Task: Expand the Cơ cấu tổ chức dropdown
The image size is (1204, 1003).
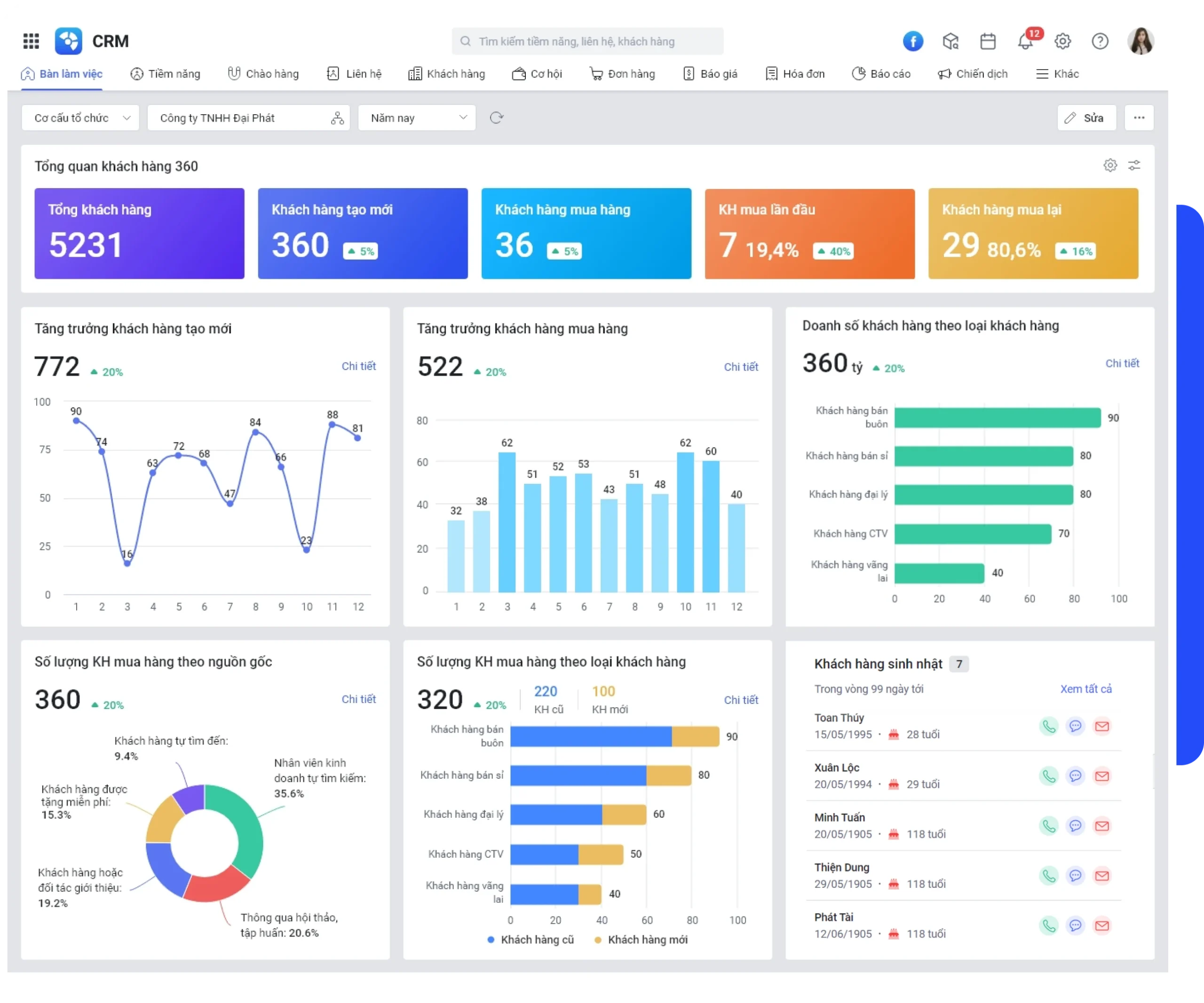Action: (x=81, y=118)
